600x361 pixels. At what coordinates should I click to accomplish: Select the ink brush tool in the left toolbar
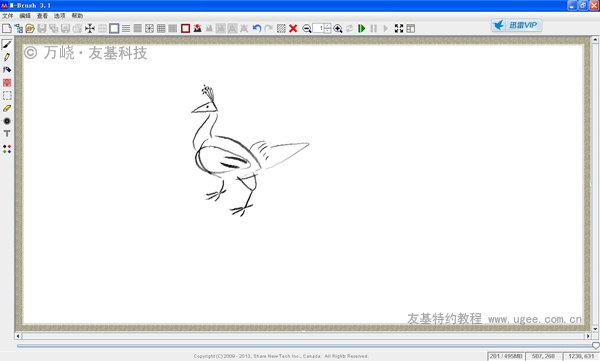click(7, 44)
